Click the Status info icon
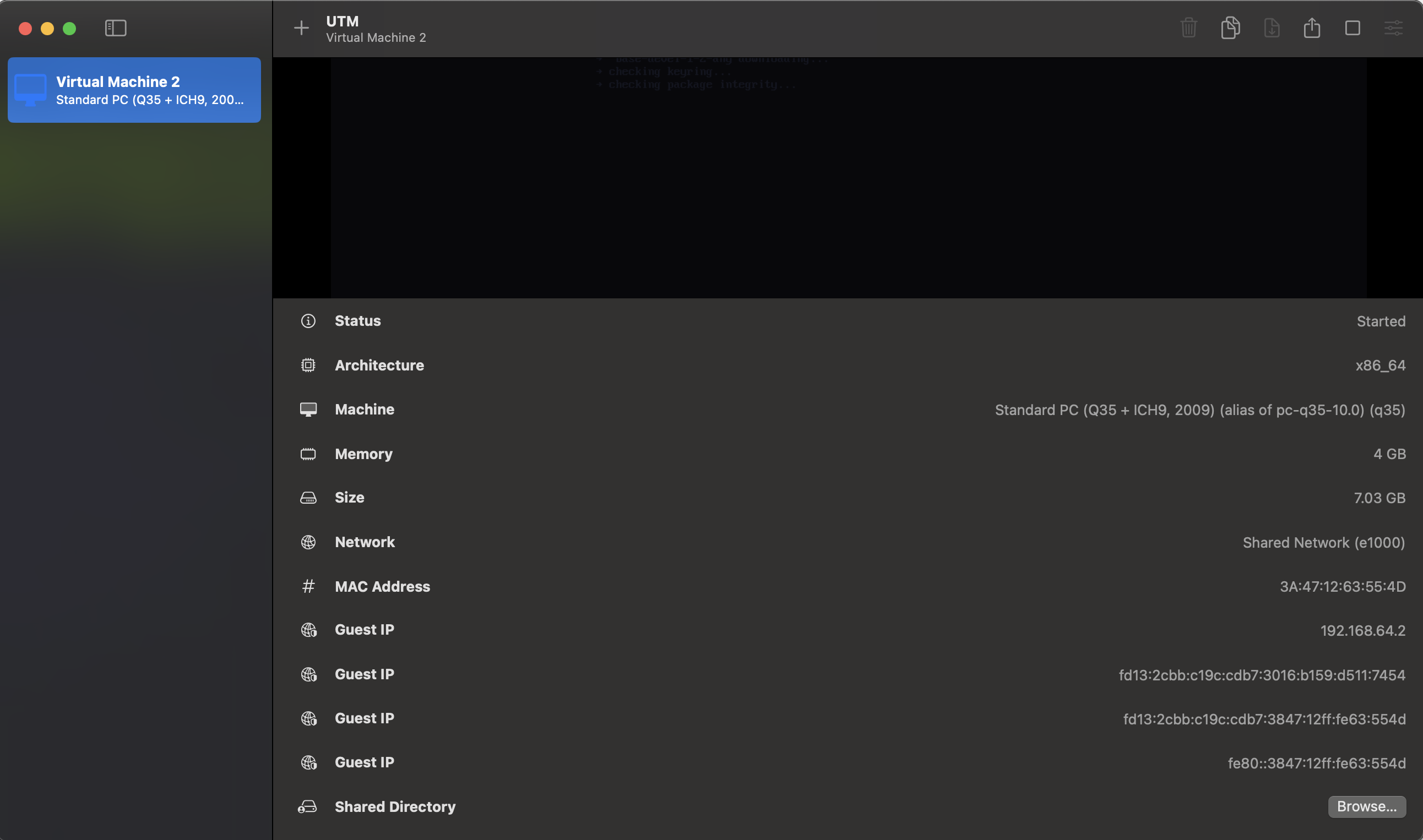 tap(308, 321)
